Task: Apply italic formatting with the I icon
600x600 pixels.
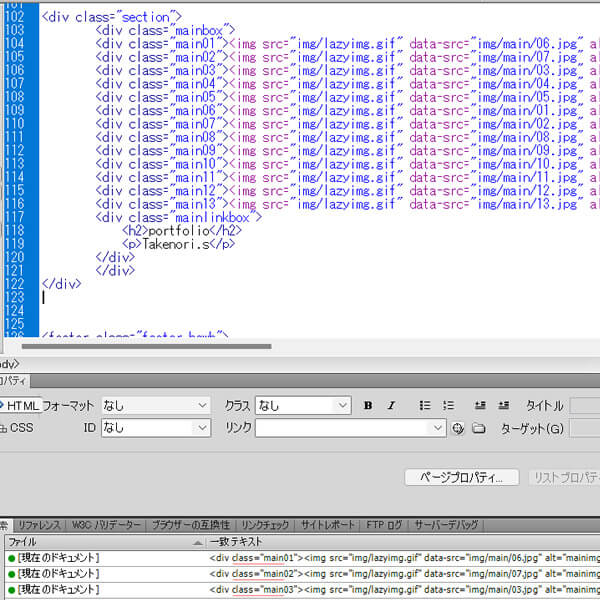Action: point(391,405)
